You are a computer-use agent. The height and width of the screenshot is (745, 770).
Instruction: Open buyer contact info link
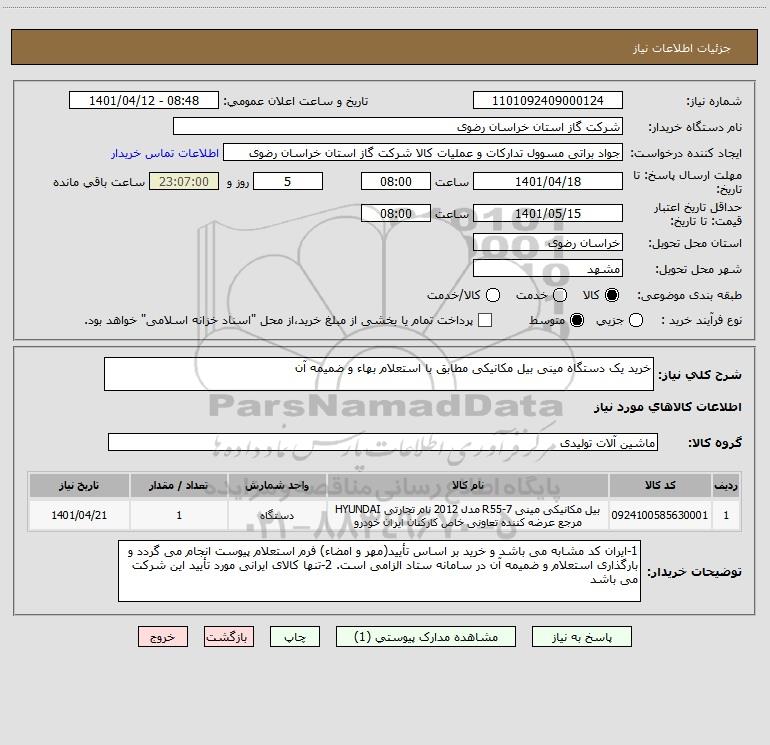165,153
